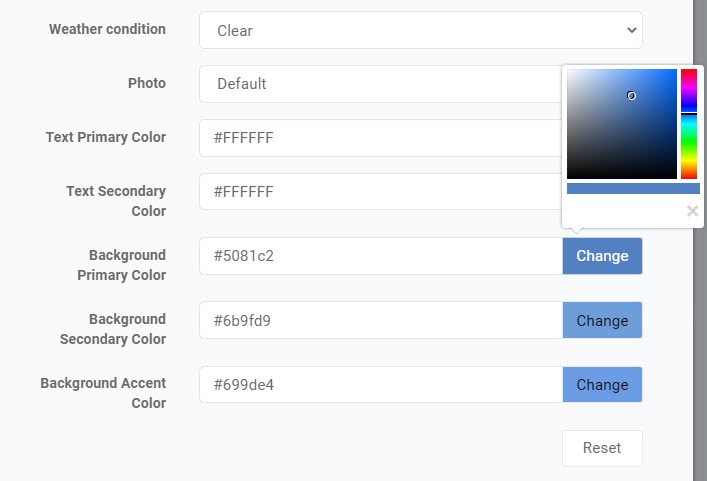Click Change for Background Accent Color
Screen dimensions: 707x481
pyautogui.click(x=602, y=385)
